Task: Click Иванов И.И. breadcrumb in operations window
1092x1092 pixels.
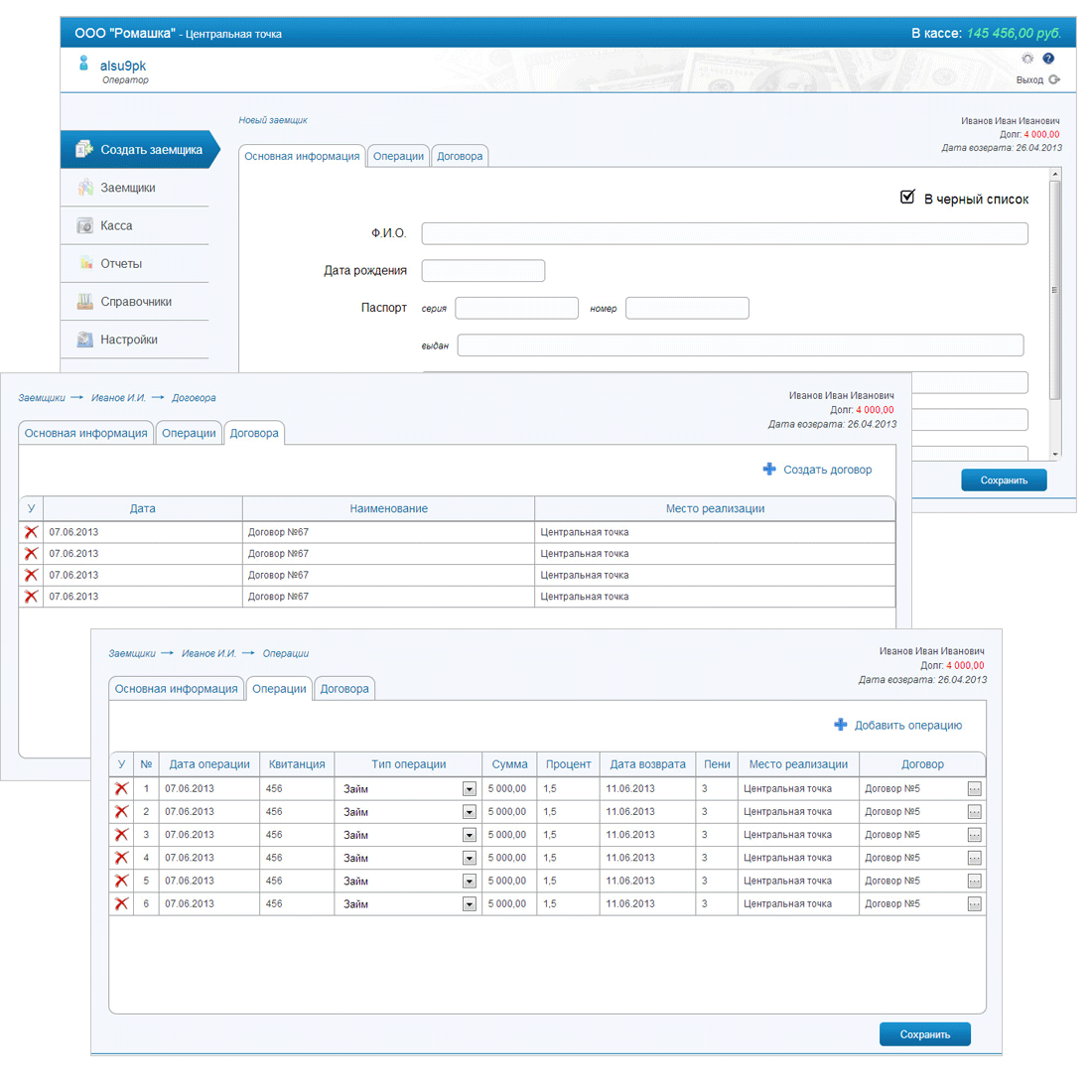Action: click(x=208, y=653)
